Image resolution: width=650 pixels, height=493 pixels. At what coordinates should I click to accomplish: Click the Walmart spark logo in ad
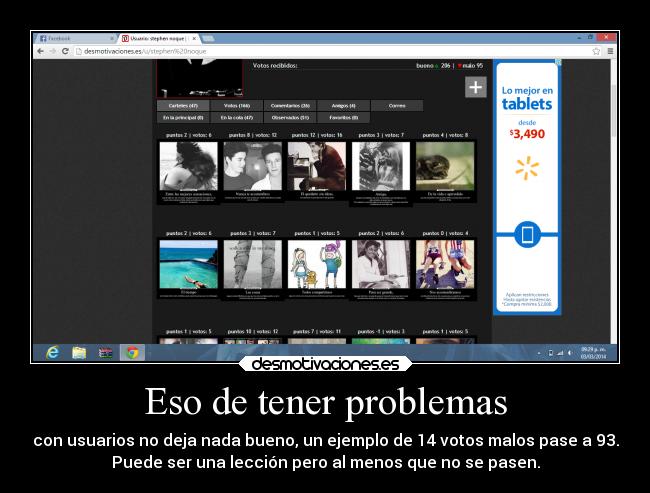click(527, 168)
